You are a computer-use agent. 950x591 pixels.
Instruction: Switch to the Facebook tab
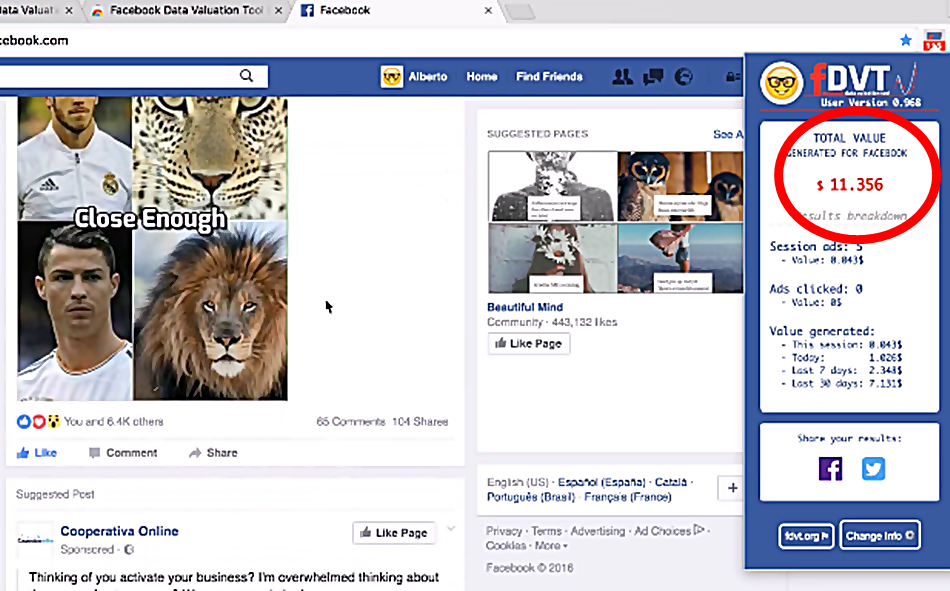(x=397, y=10)
